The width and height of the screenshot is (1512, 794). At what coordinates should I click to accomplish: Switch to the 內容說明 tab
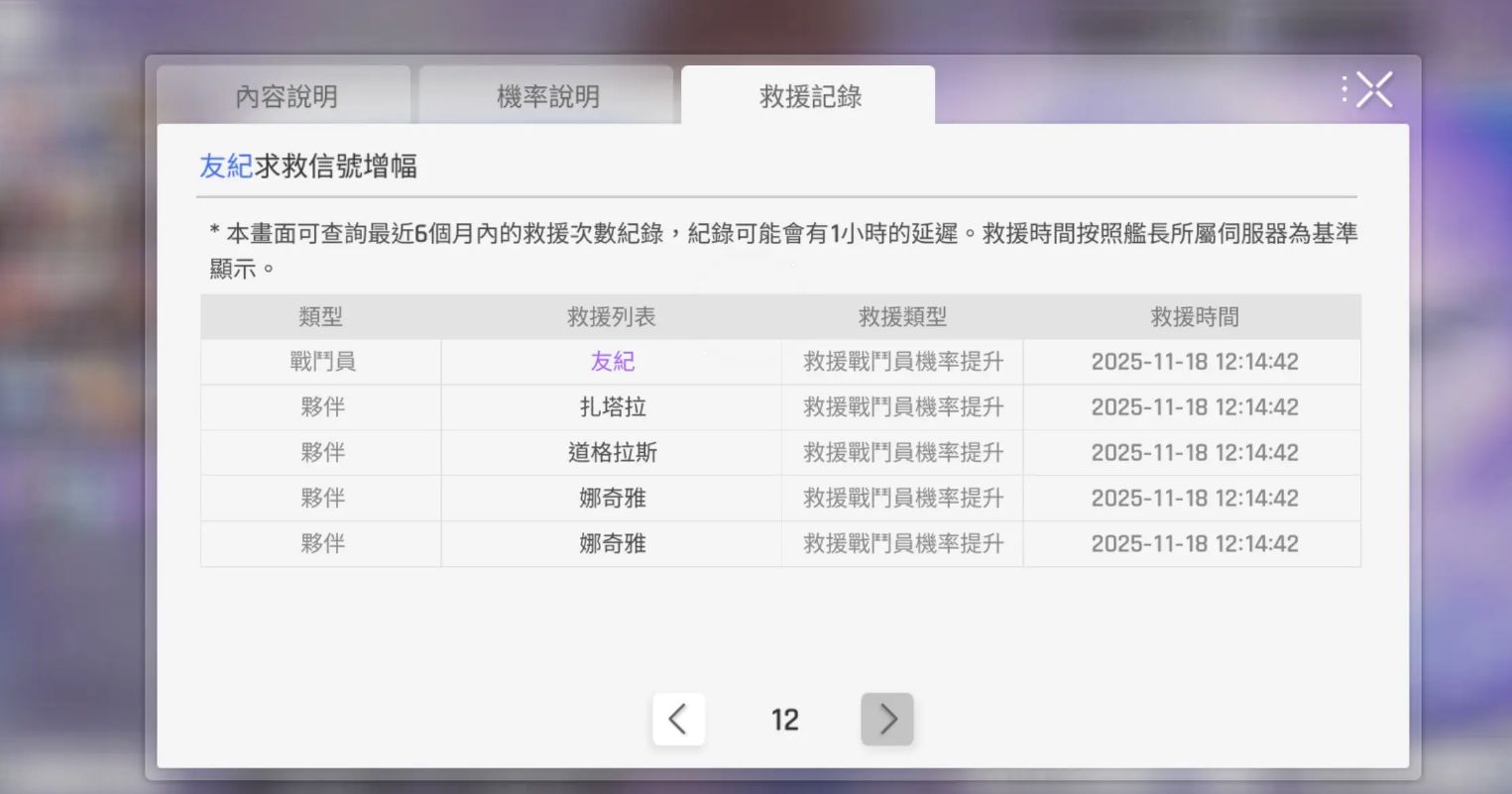[286, 96]
